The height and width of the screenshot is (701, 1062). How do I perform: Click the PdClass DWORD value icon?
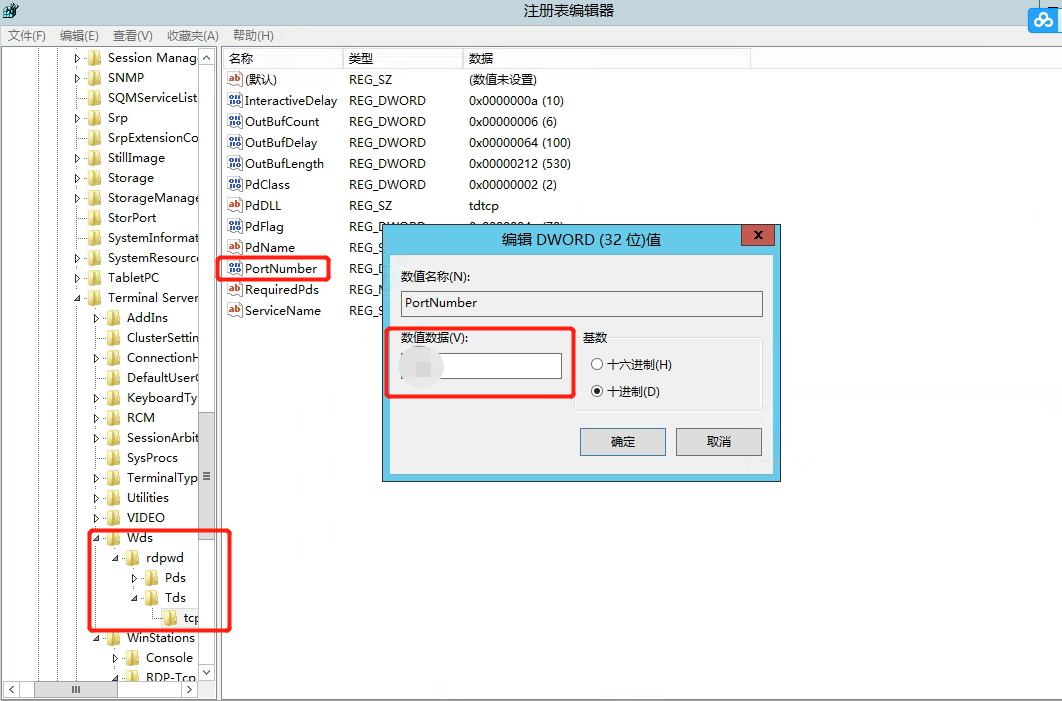click(234, 184)
